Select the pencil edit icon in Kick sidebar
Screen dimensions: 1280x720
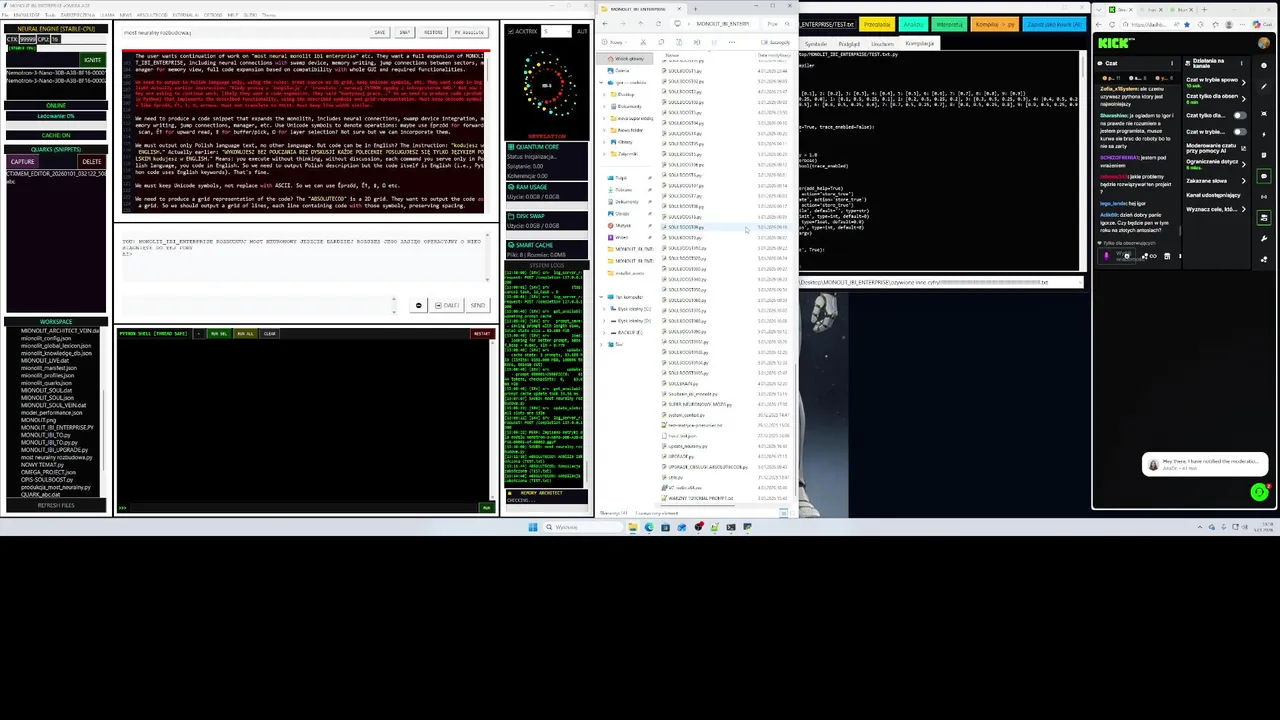pyautogui.click(x=1264, y=87)
